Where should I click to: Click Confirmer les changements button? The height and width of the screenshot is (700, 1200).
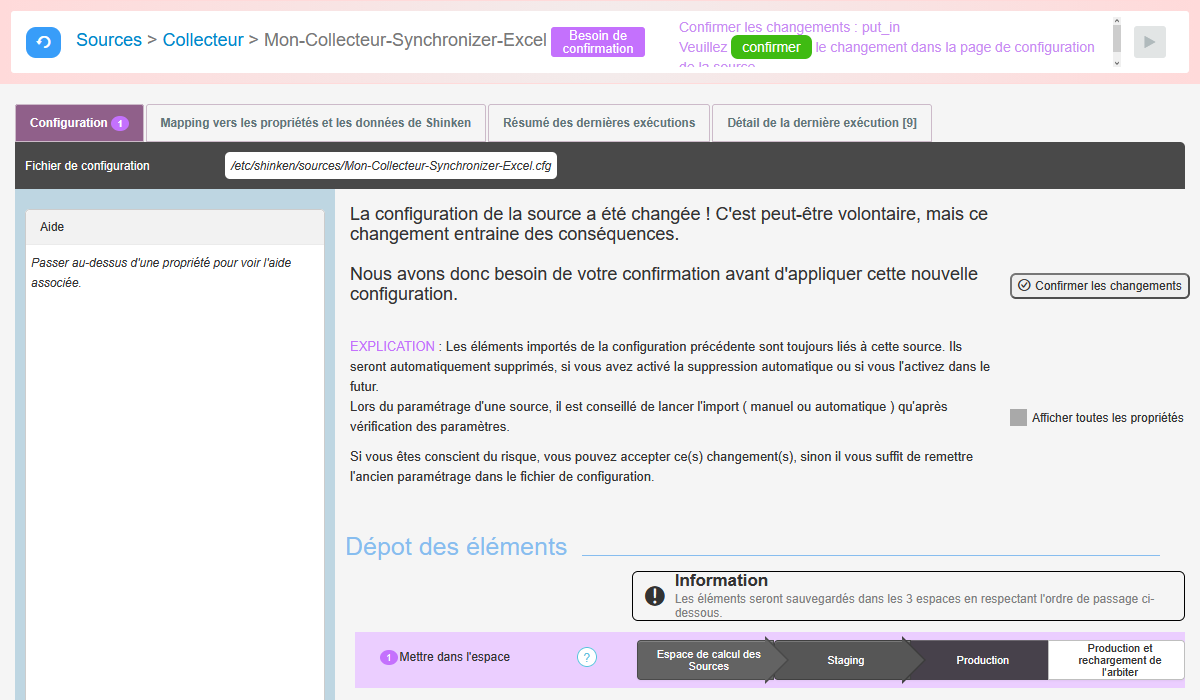pyautogui.click(x=1099, y=286)
